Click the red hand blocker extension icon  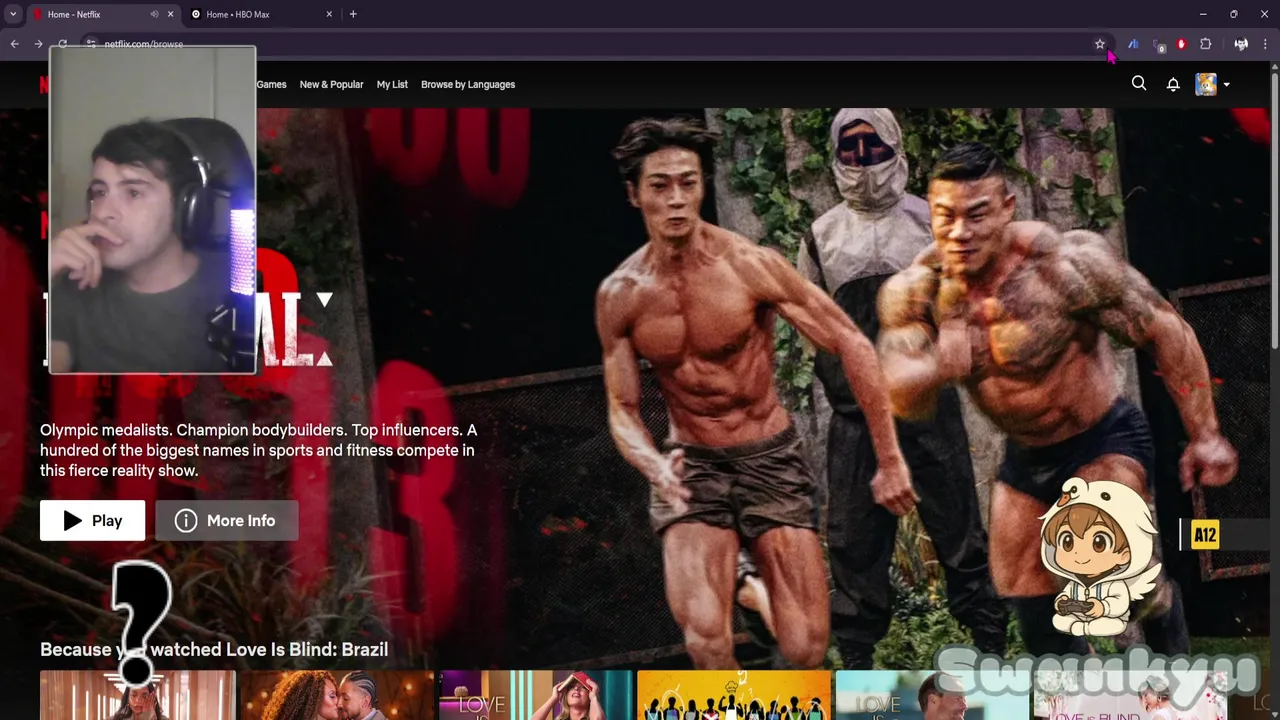pos(1181,44)
